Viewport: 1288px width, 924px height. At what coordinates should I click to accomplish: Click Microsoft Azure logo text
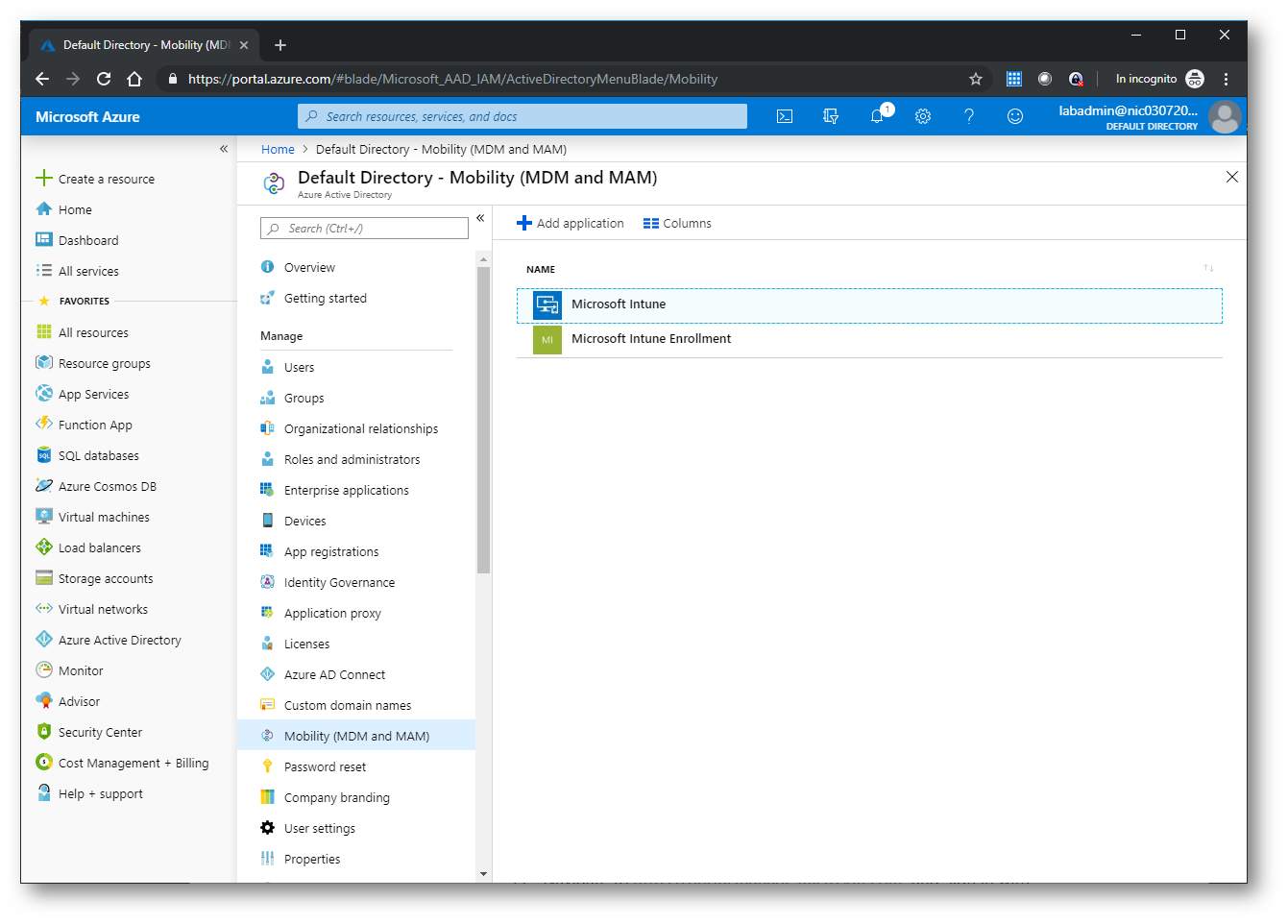click(x=87, y=116)
